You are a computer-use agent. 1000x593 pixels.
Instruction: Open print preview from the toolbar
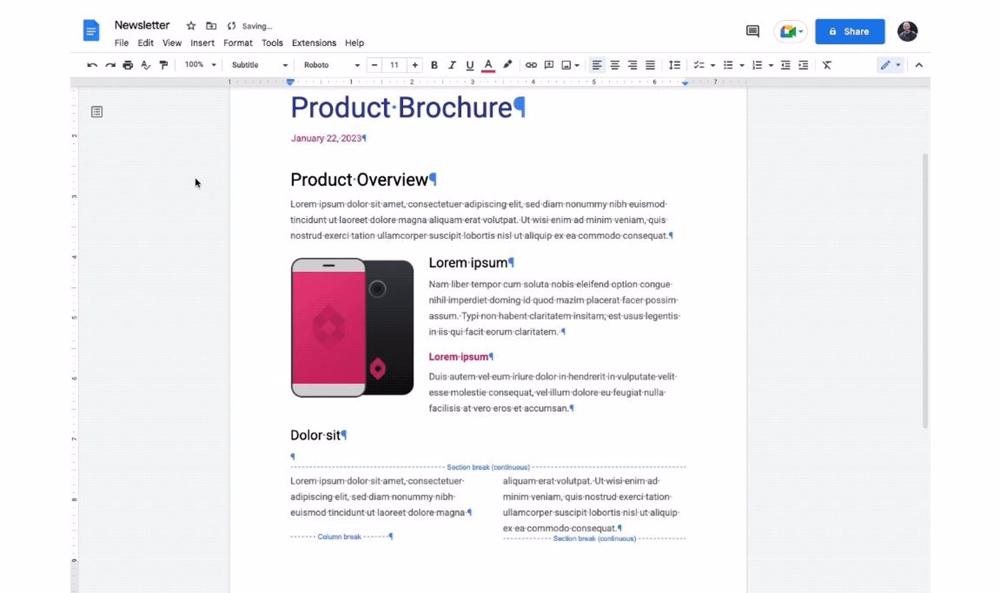pos(128,64)
